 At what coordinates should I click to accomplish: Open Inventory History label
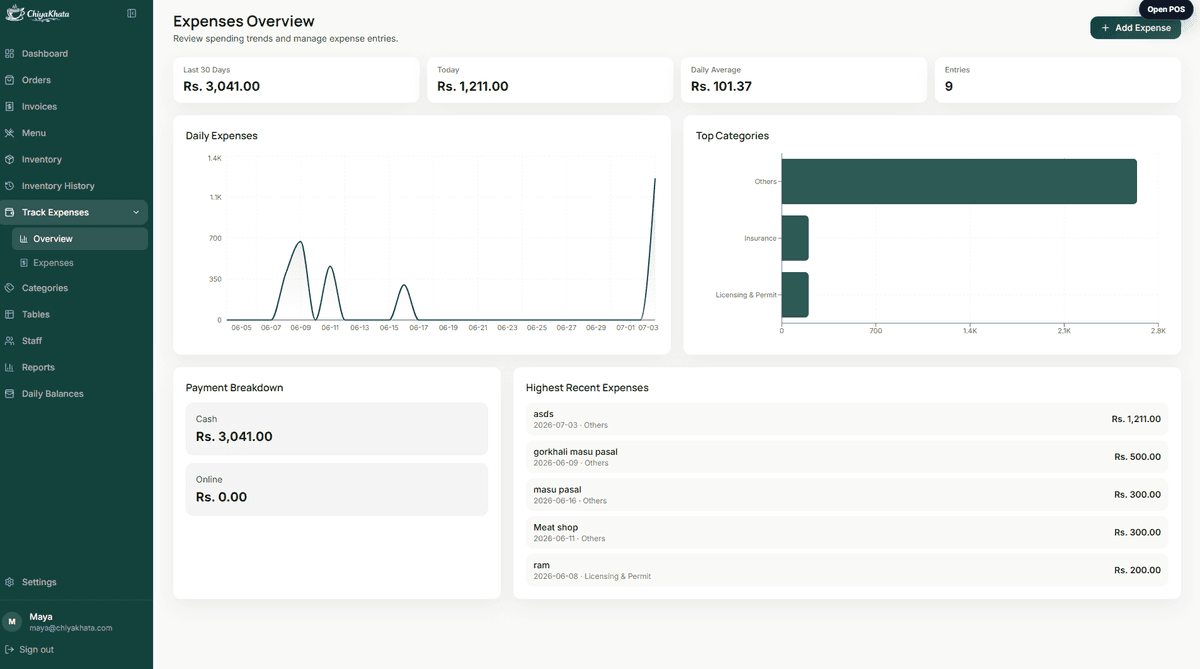[x=58, y=186]
